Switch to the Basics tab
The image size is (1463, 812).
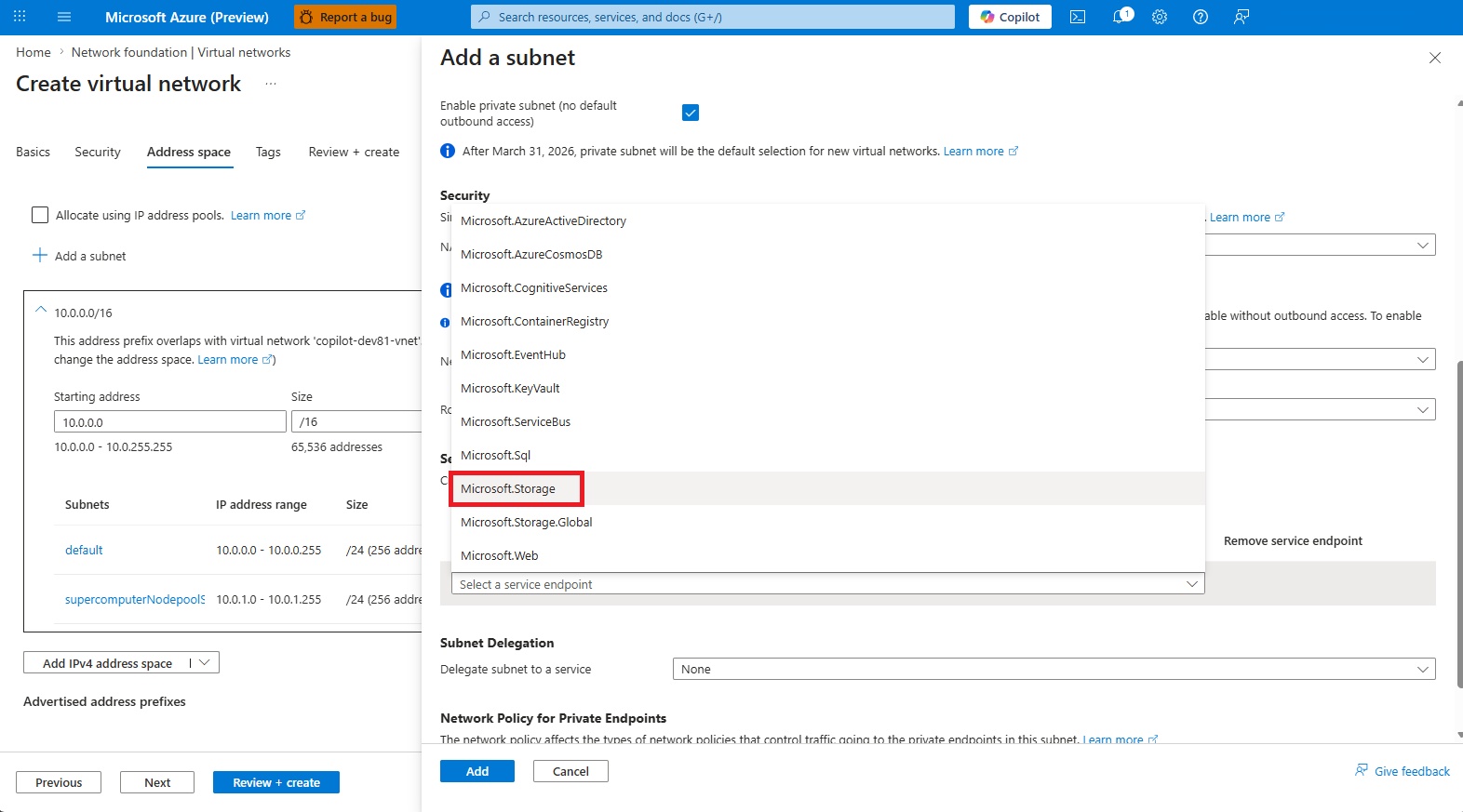[34, 152]
